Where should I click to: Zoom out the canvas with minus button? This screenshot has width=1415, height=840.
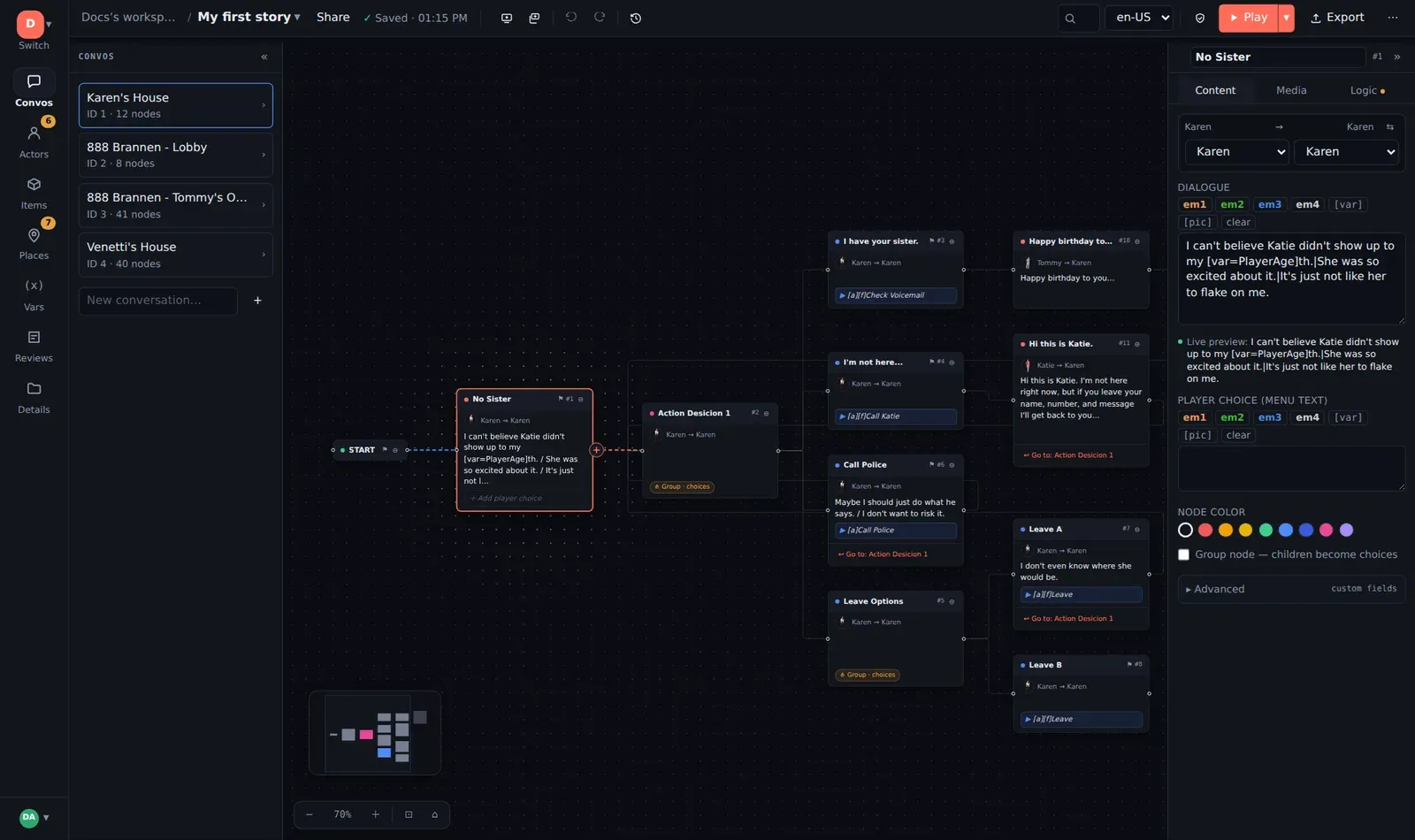click(310, 814)
